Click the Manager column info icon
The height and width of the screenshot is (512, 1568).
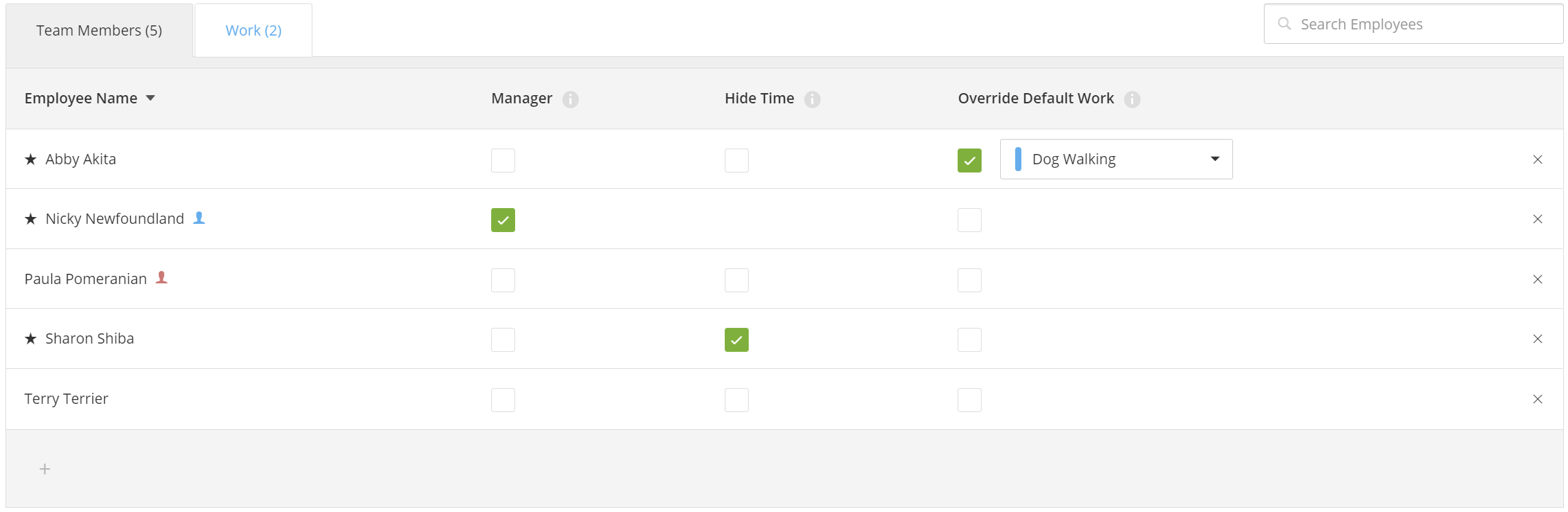(570, 99)
